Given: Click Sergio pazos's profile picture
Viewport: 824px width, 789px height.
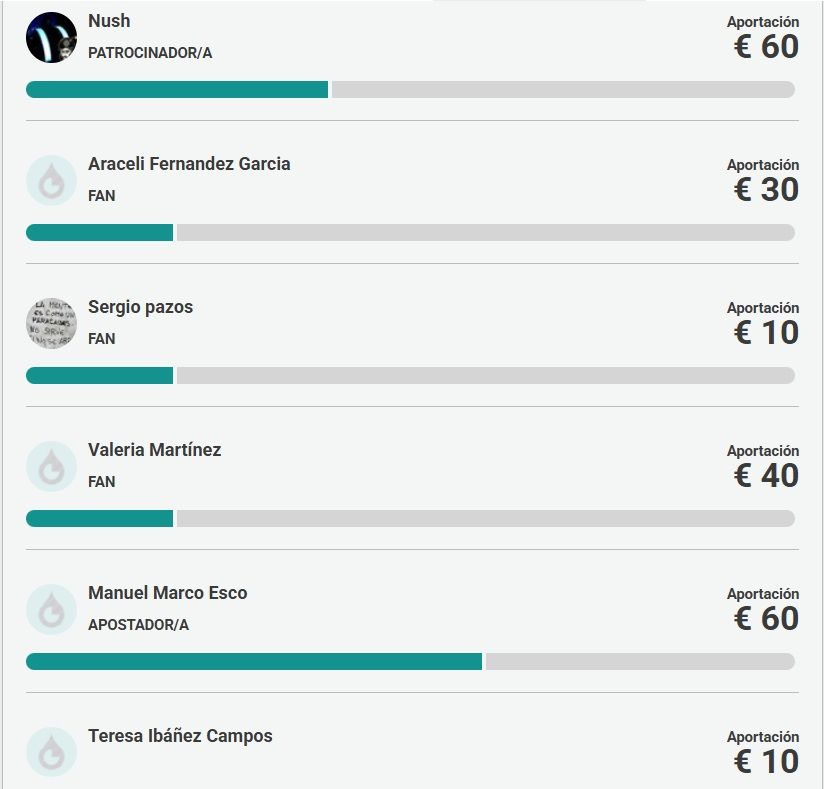Looking at the screenshot, I should click(51, 324).
